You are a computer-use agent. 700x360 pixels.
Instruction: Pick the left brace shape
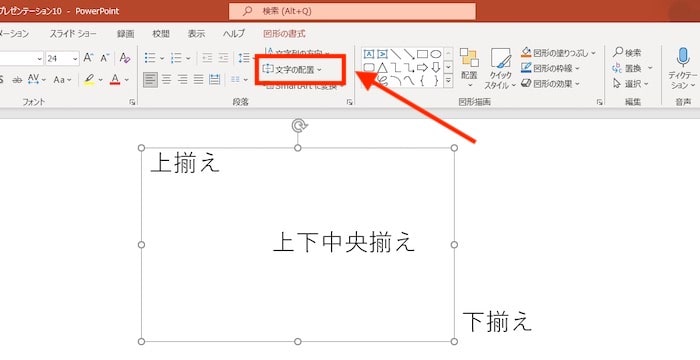(x=422, y=81)
